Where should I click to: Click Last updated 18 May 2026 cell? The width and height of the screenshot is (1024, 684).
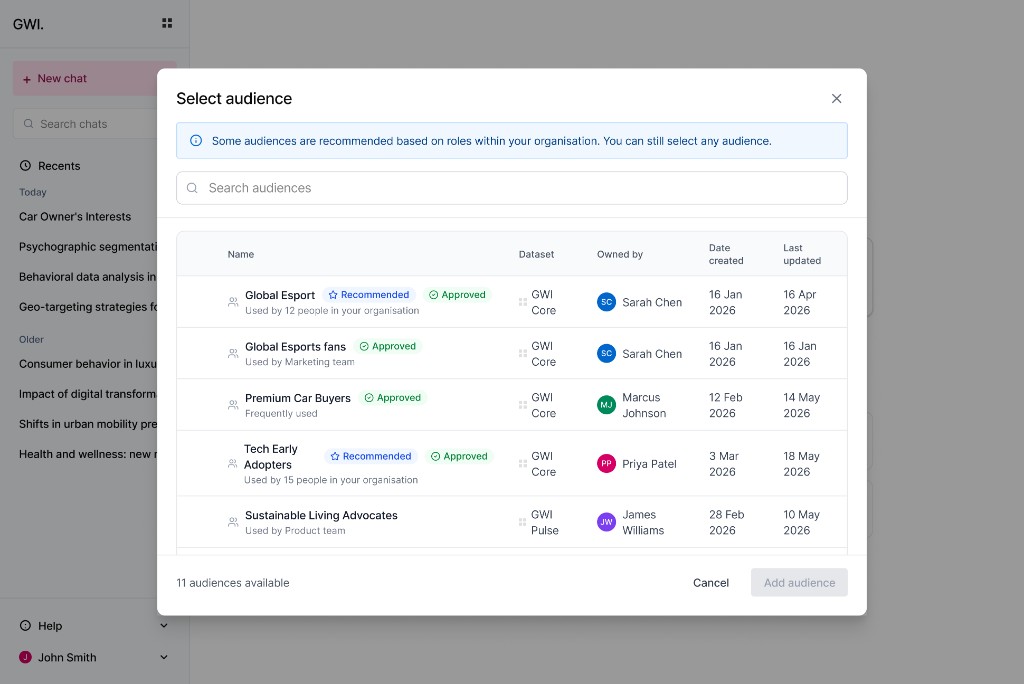coord(801,464)
